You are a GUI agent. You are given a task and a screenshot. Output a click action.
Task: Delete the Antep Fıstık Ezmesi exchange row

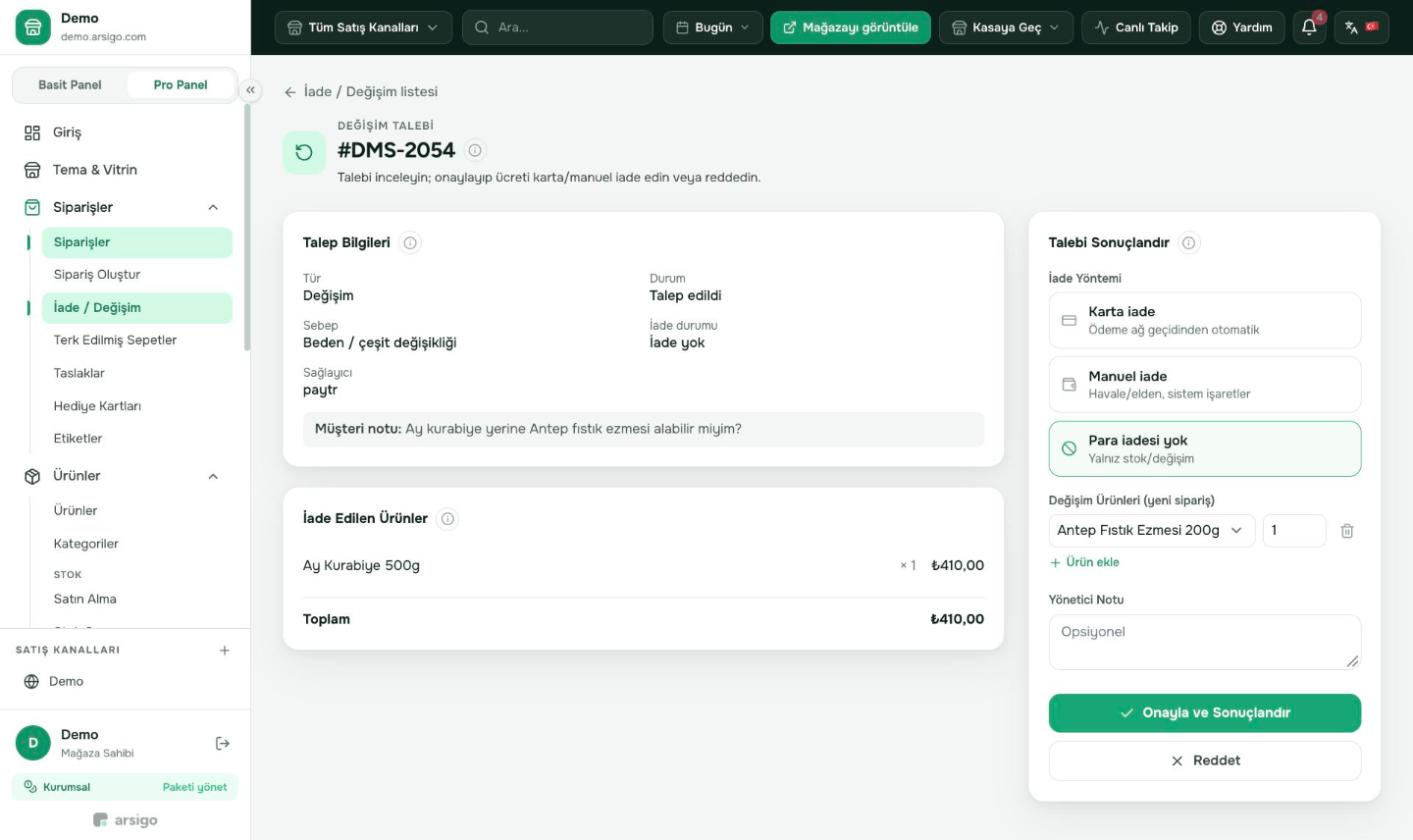[x=1347, y=531]
